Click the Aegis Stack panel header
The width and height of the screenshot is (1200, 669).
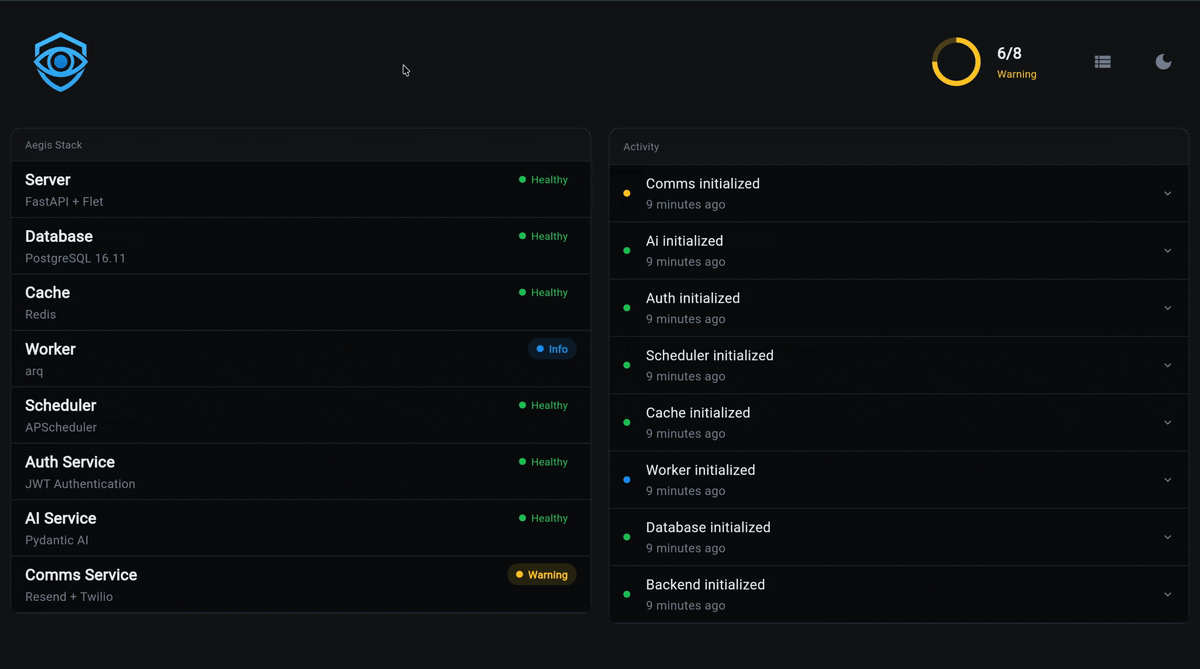(x=301, y=145)
